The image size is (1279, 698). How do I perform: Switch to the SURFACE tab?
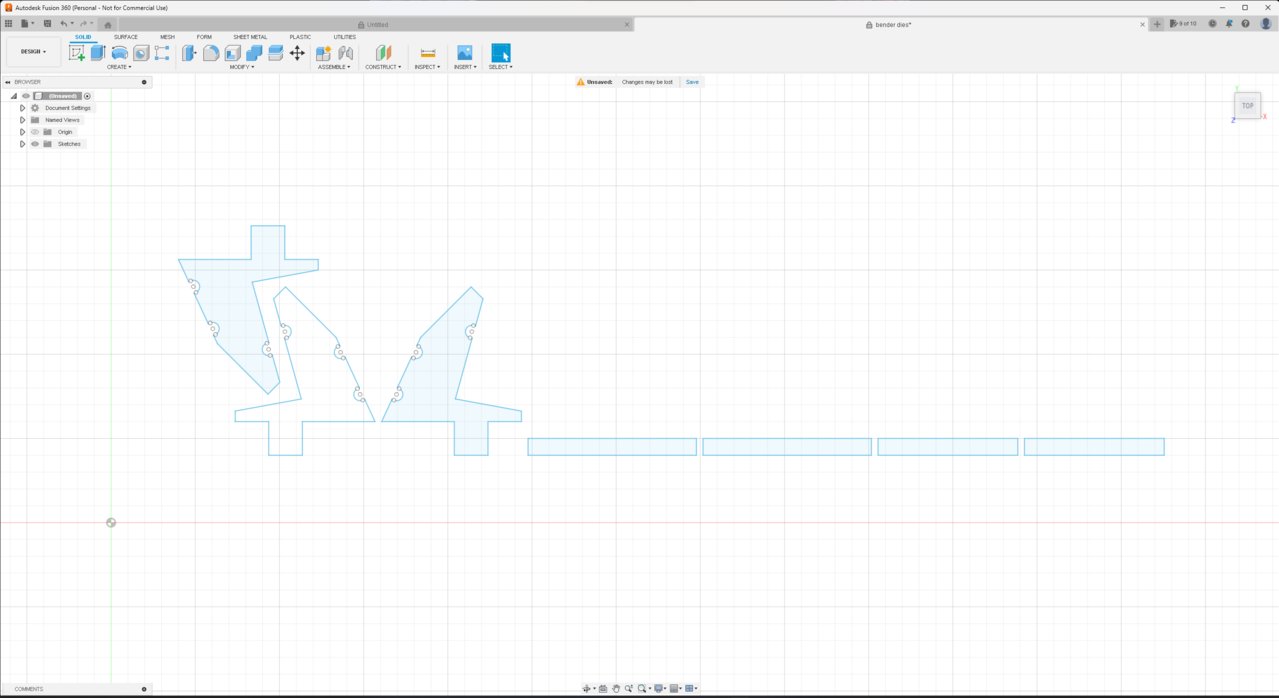click(126, 37)
